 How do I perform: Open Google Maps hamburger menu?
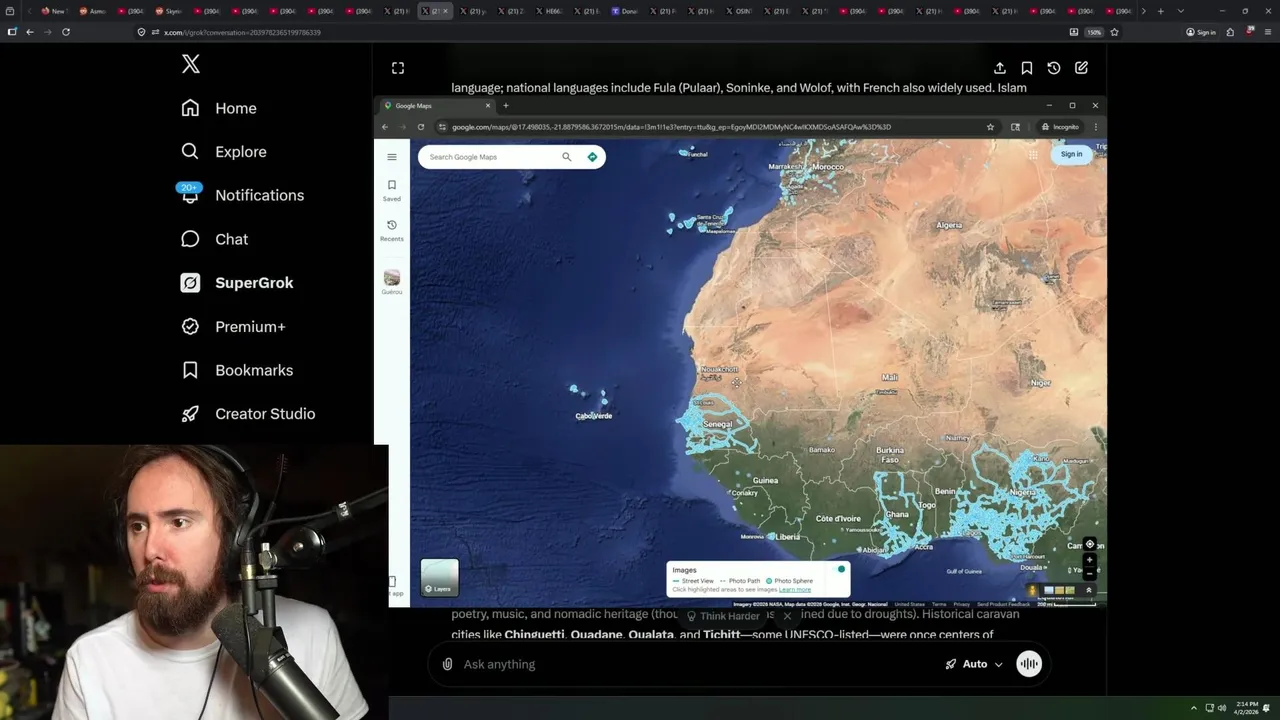(x=392, y=157)
